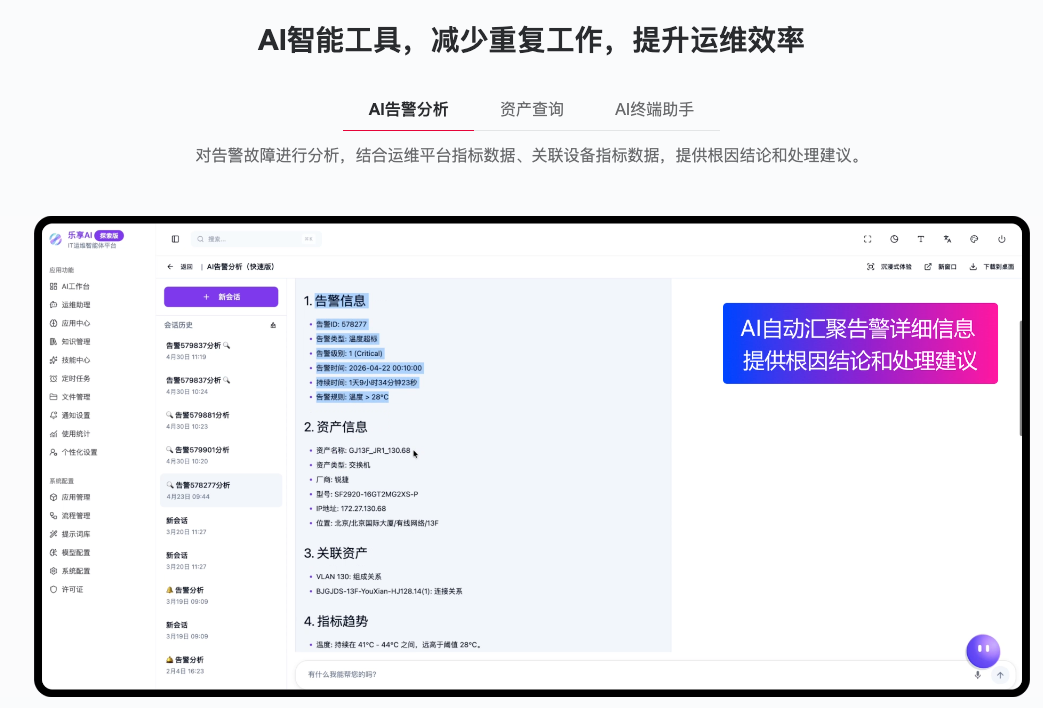This screenshot has width=1043, height=708.
Task: Open 应用管理 under 系统配置
Action: (70, 497)
